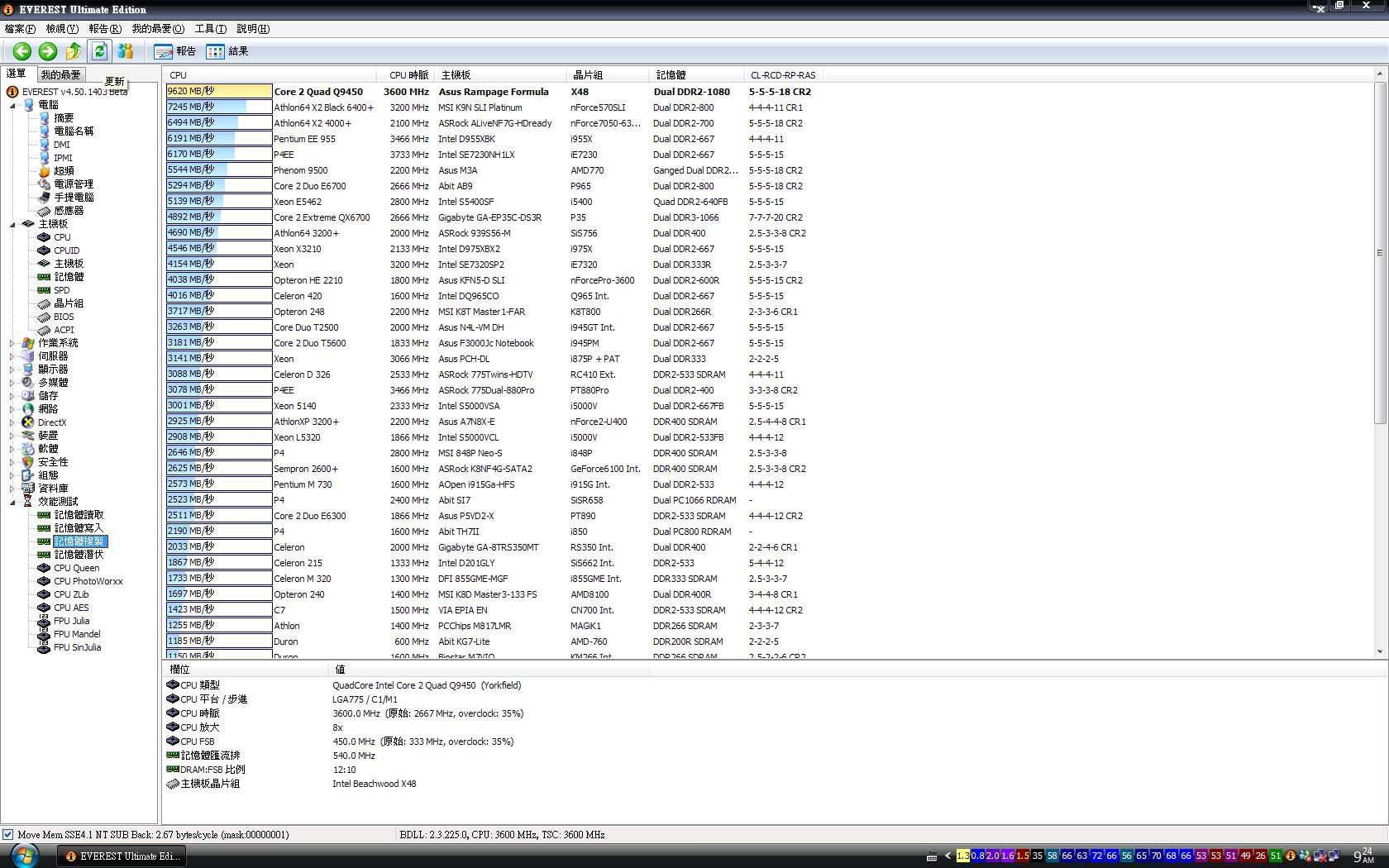Select the 6494 MB/秒 result bar
The image size is (1389, 868).
pyautogui.click(x=219, y=123)
